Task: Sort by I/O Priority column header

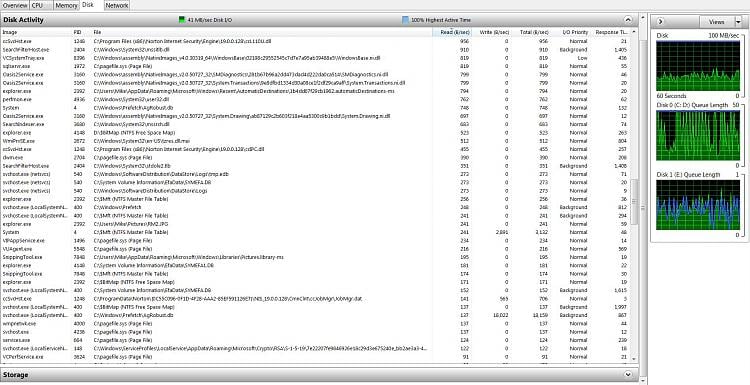Action: pos(570,32)
